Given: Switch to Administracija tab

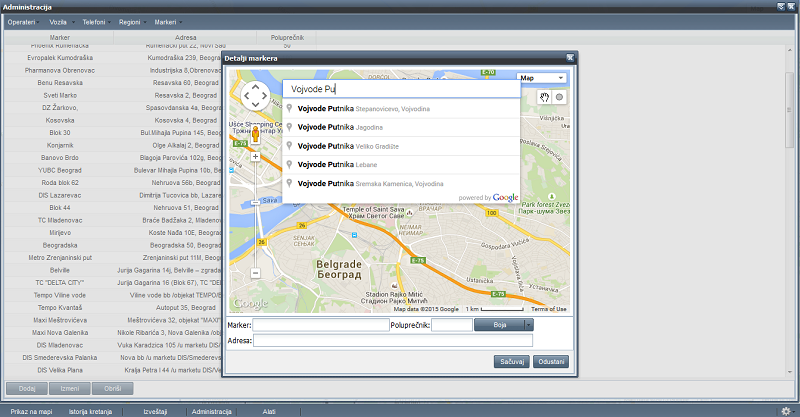Looking at the screenshot, I should point(212,411).
